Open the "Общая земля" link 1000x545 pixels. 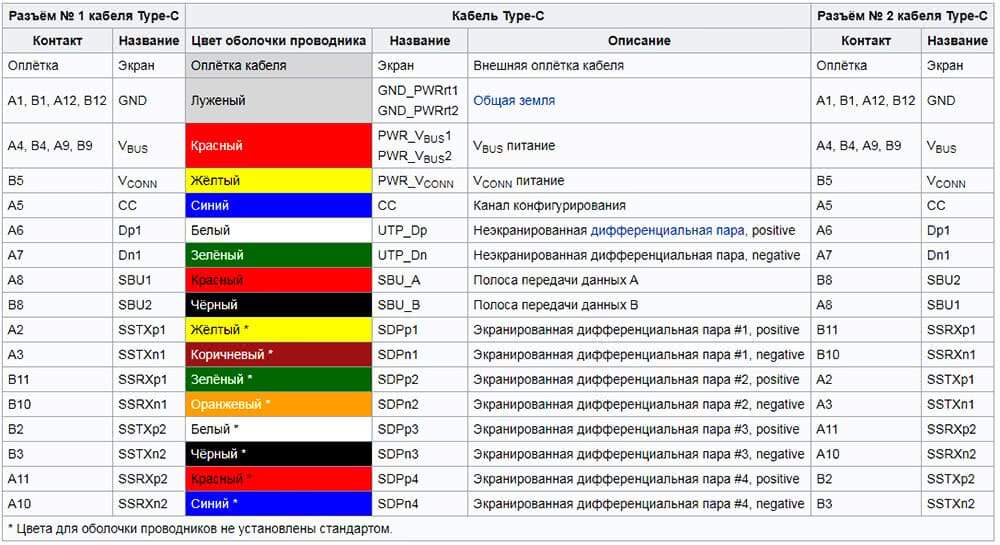coord(514,101)
